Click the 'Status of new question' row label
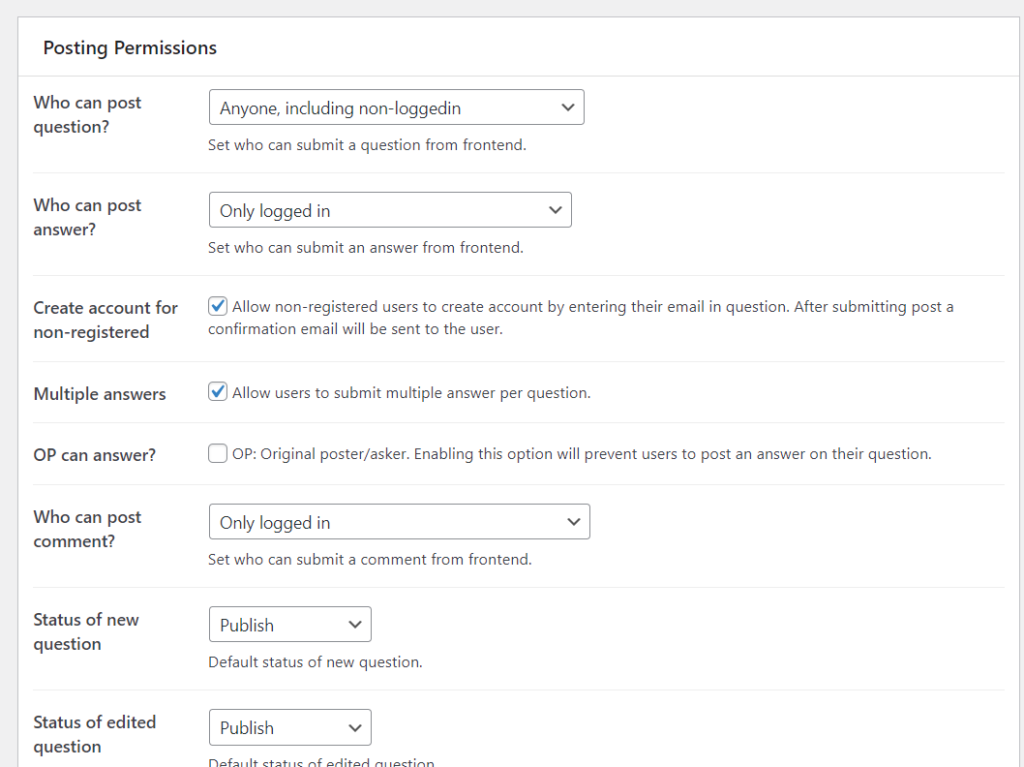1024x767 pixels. pos(86,632)
